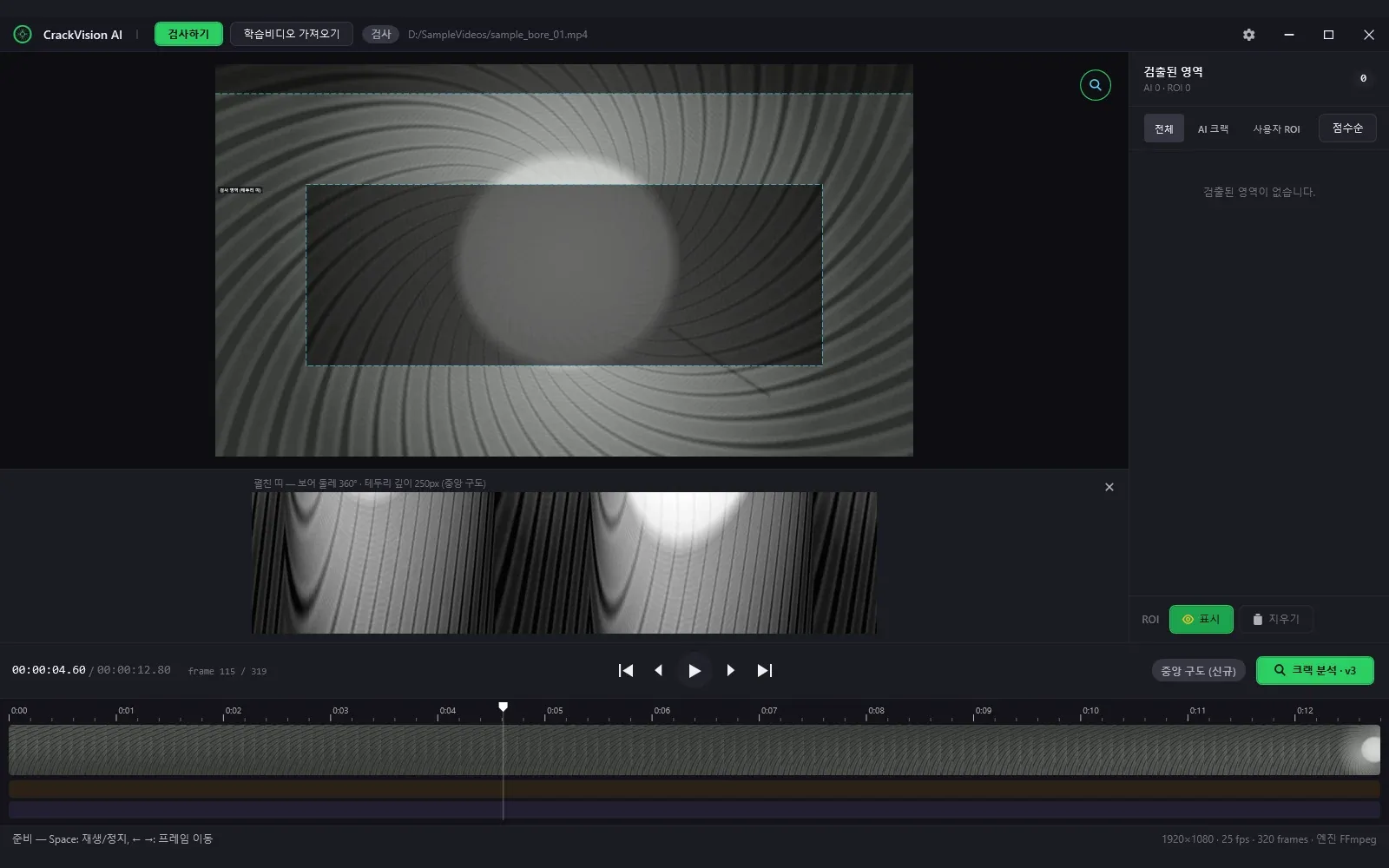Step forward one frame
Screen dimensions: 1389x868
pyautogui.click(x=730, y=670)
